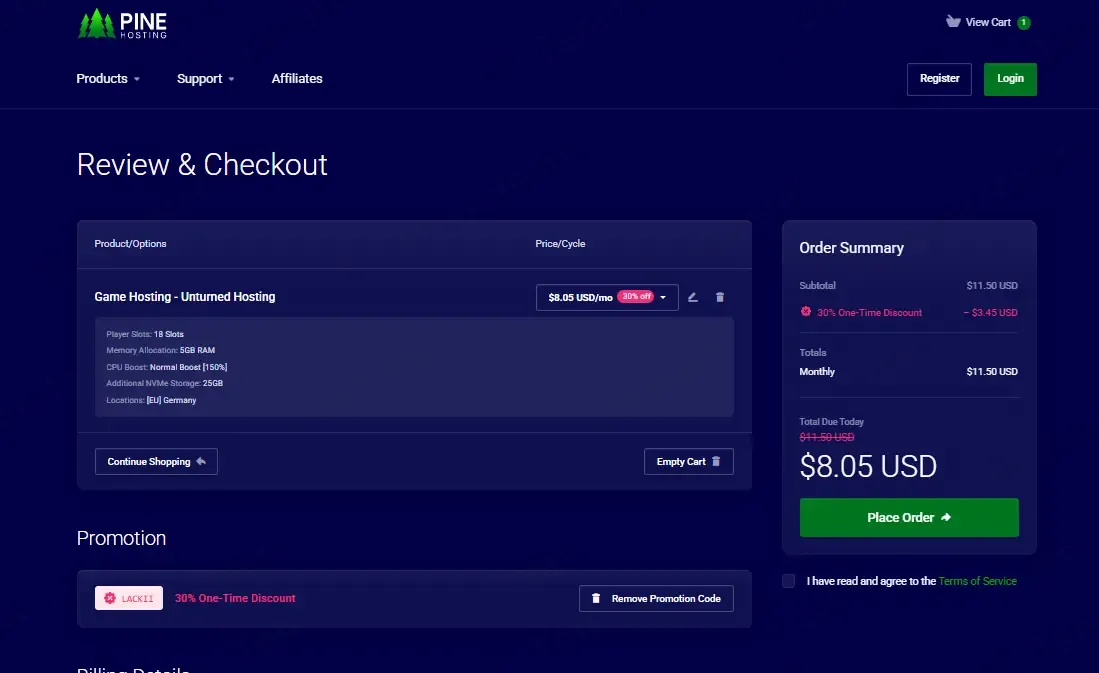
Task: Empty the cart
Action: pyautogui.click(x=688, y=461)
